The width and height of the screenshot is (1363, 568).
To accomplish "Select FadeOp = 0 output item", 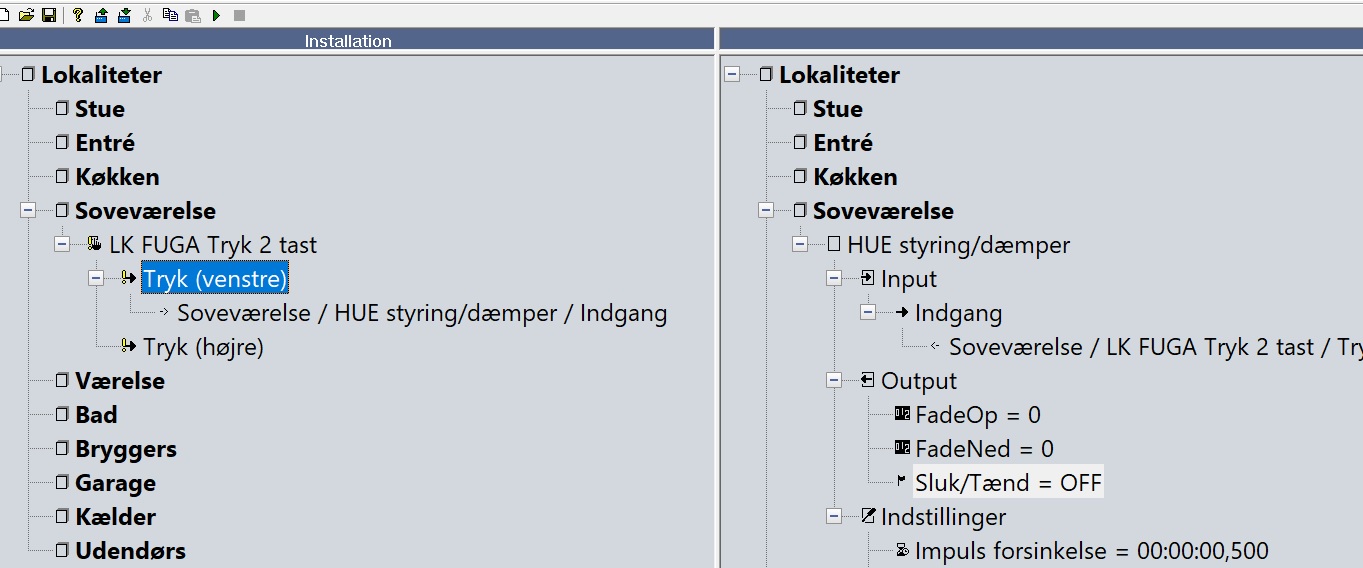I will 977,415.
